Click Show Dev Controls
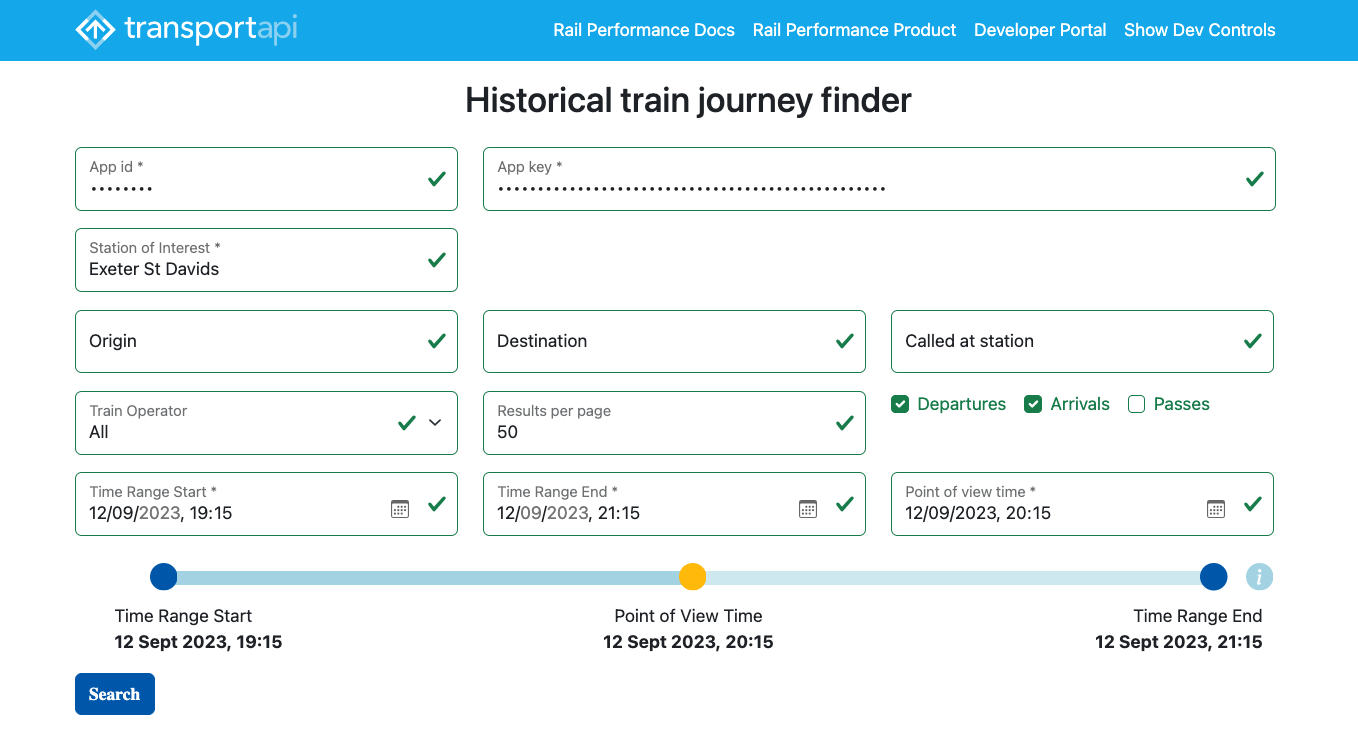This screenshot has height=733, width=1358. [x=1200, y=30]
